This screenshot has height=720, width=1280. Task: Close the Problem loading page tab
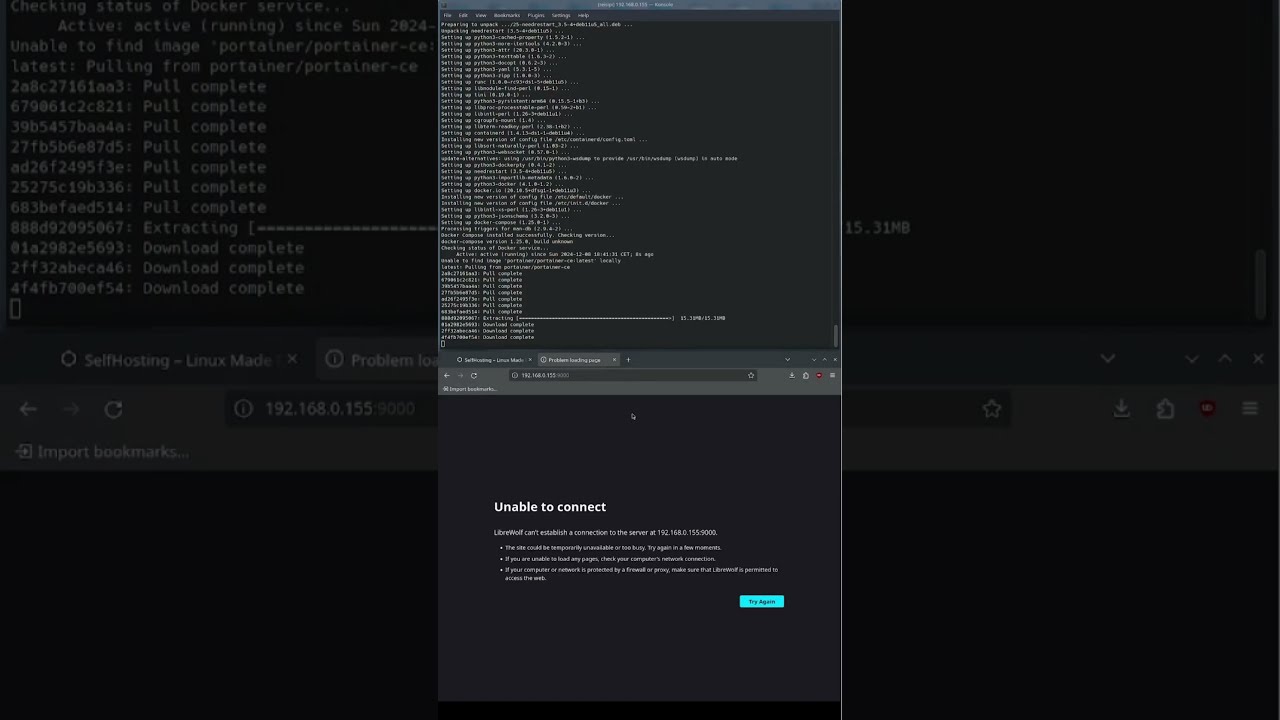[614, 360]
